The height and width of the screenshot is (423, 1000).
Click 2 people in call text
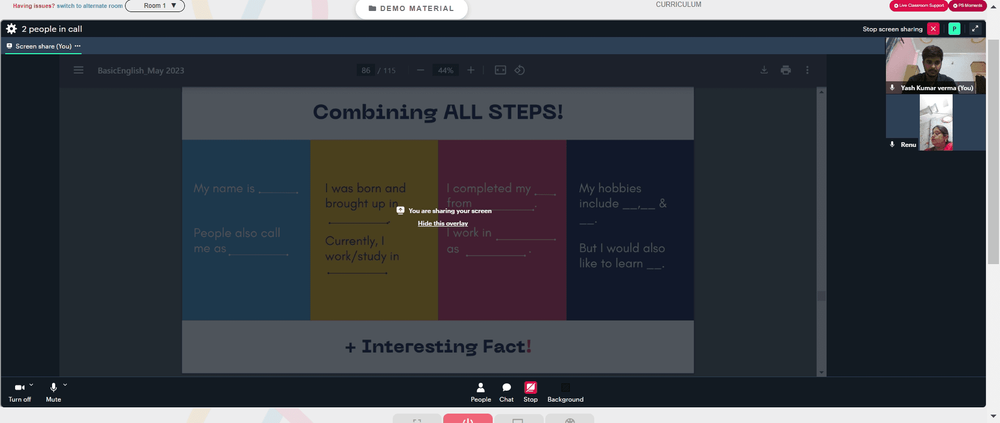(52, 29)
